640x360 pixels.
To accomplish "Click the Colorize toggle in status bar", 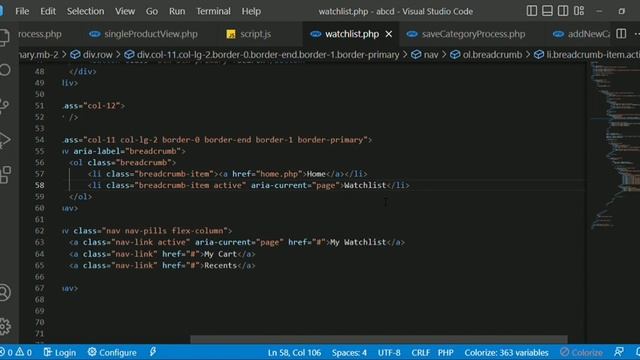I will click(581, 352).
